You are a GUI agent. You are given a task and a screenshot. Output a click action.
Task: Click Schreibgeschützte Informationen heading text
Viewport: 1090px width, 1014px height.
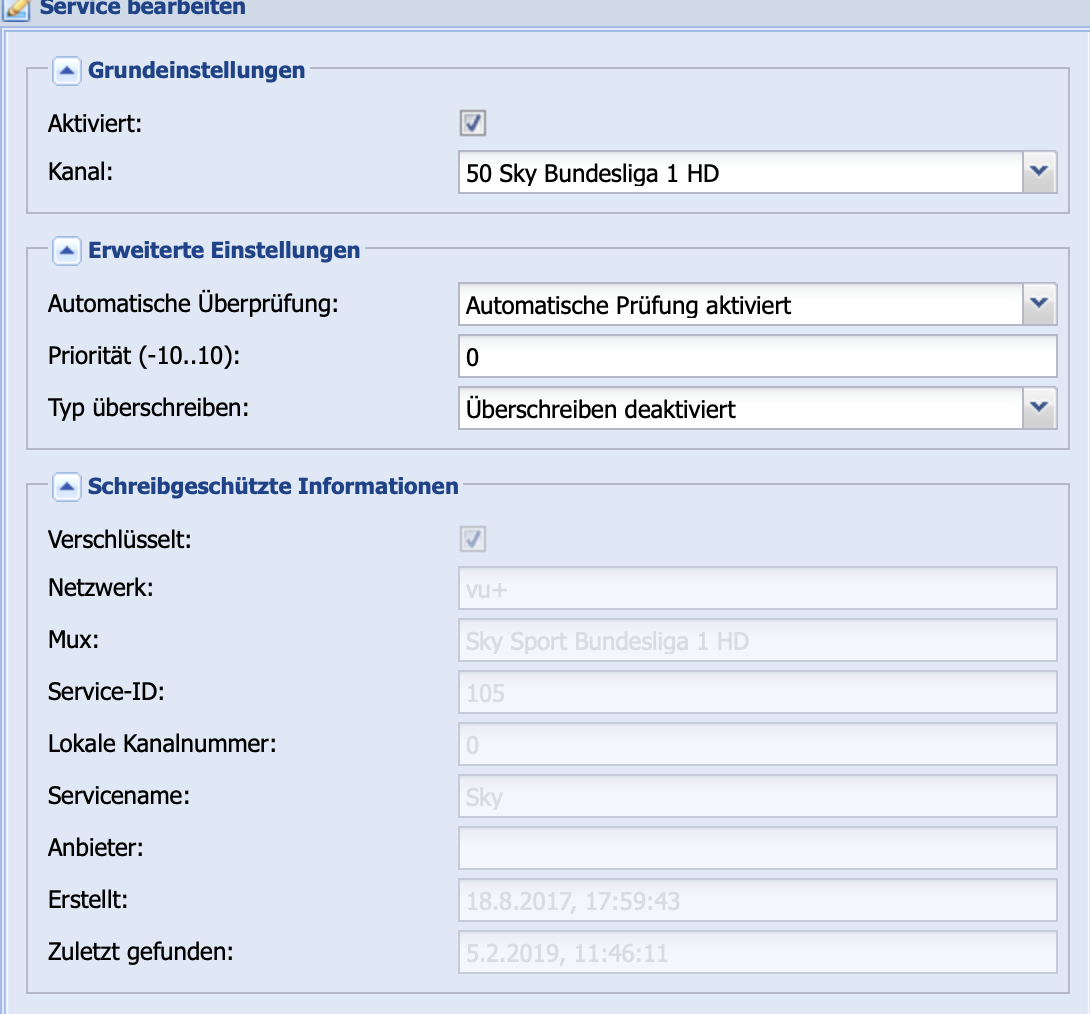tap(273, 486)
